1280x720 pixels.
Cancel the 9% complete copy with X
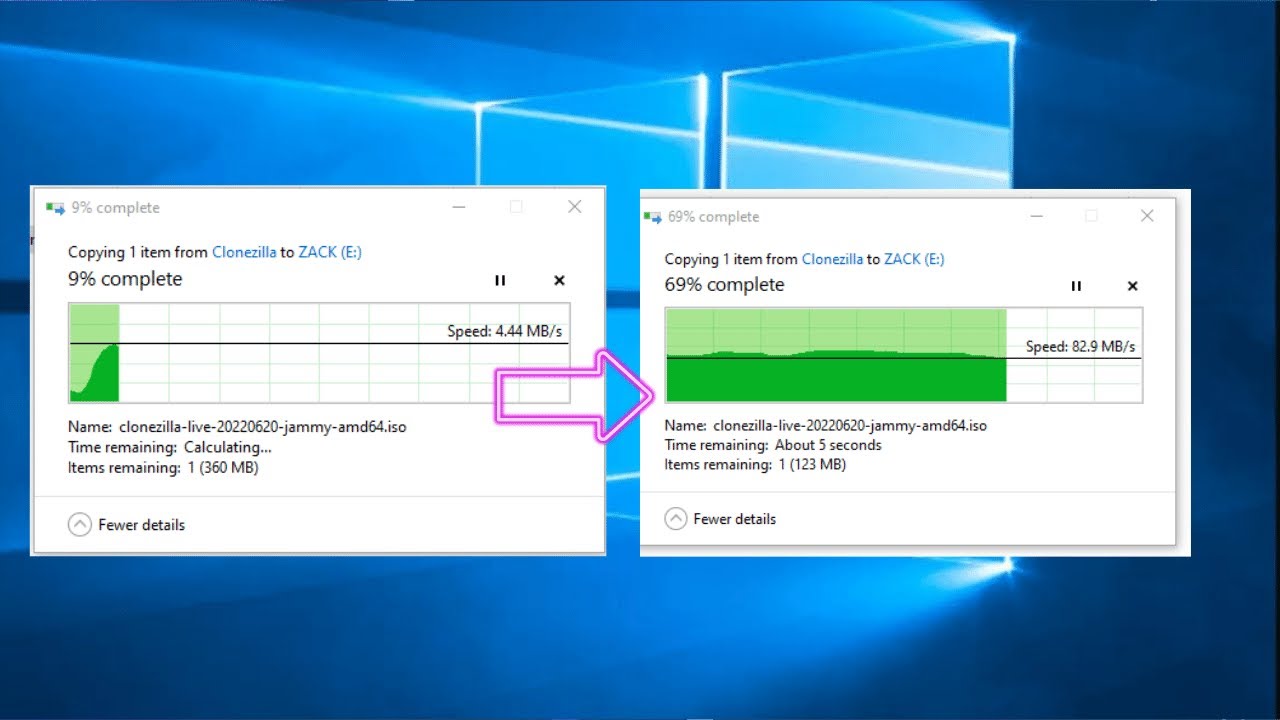[x=559, y=281]
